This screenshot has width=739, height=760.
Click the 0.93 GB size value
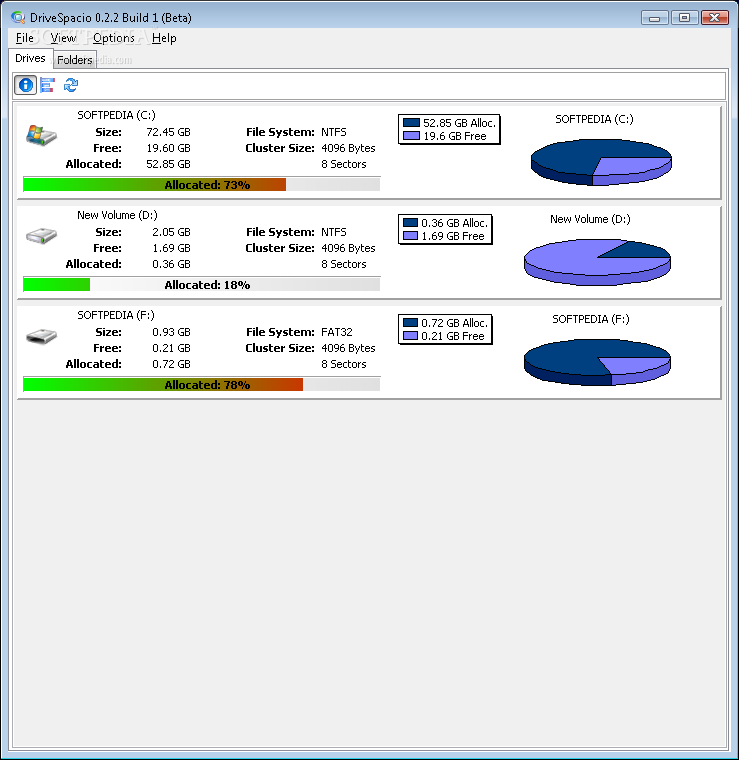171,332
